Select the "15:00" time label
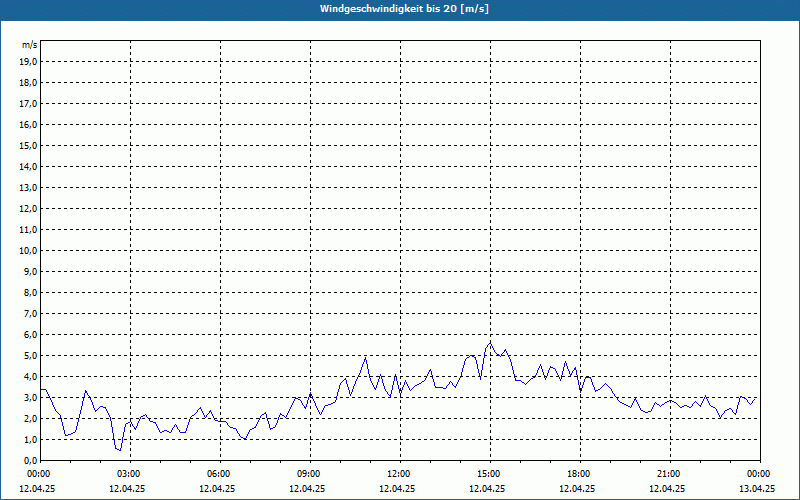The width and height of the screenshot is (800, 500). pyautogui.click(x=490, y=474)
